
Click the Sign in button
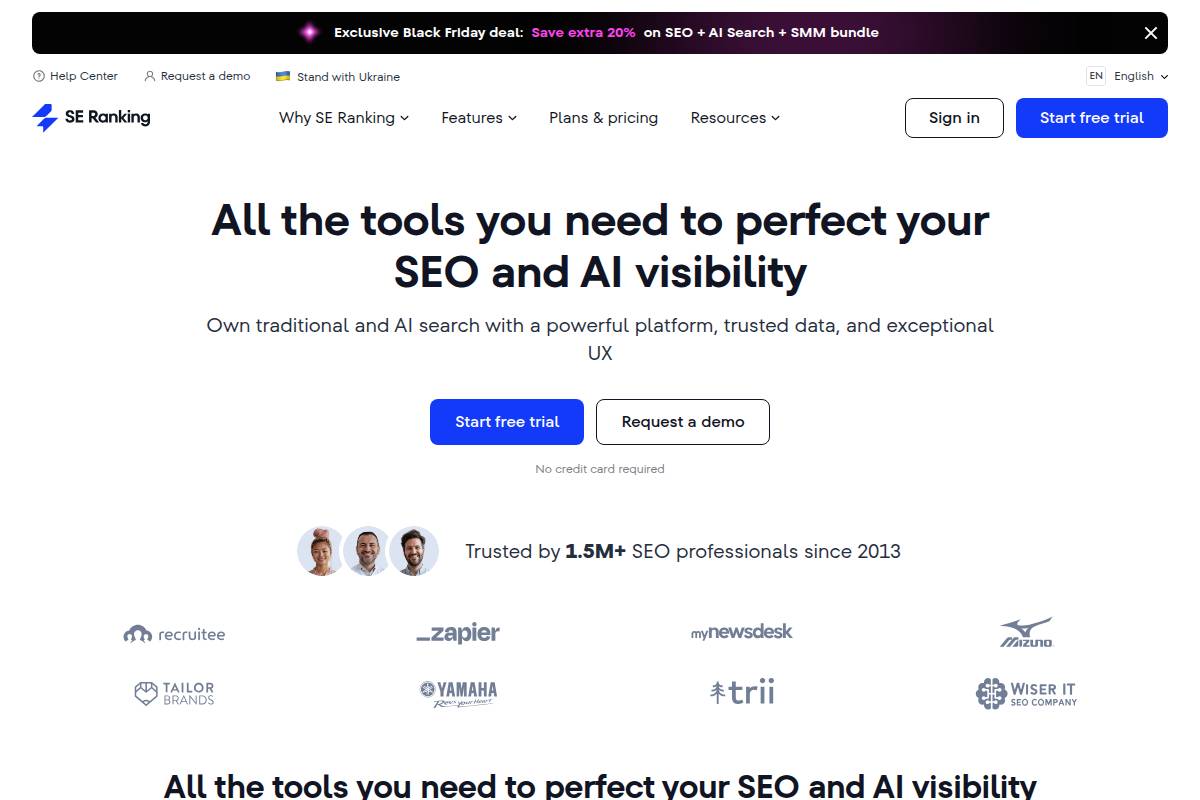[x=954, y=118]
